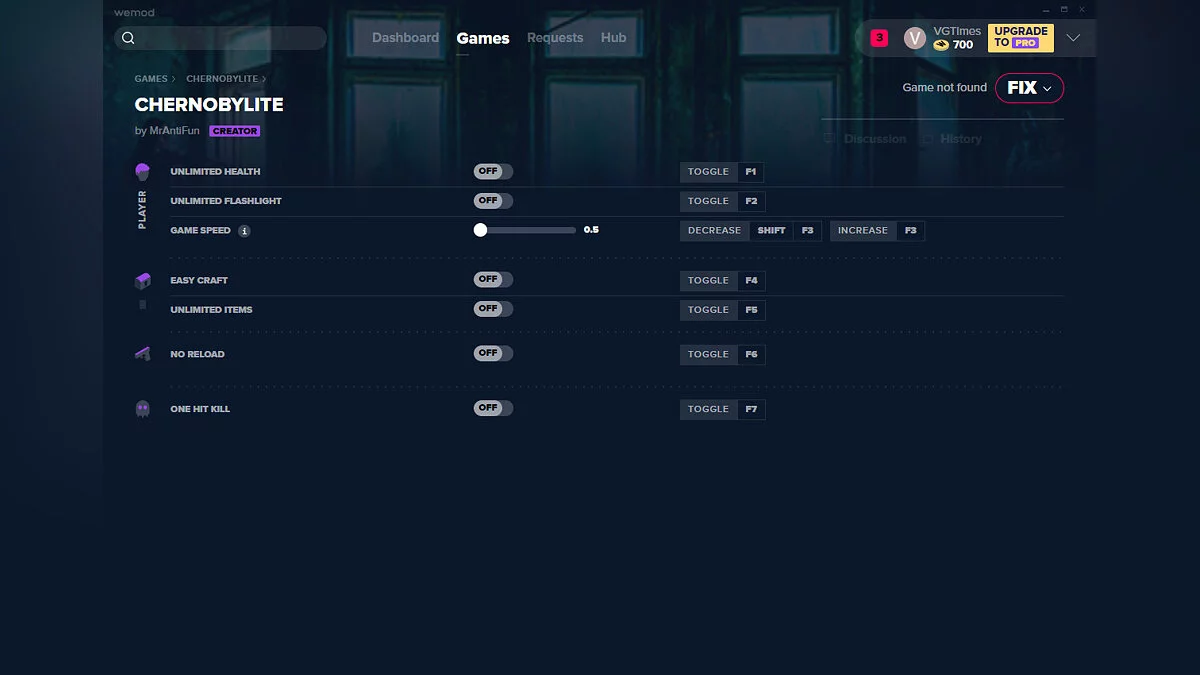
Task: Open the account menu chevron
Action: 1073,38
